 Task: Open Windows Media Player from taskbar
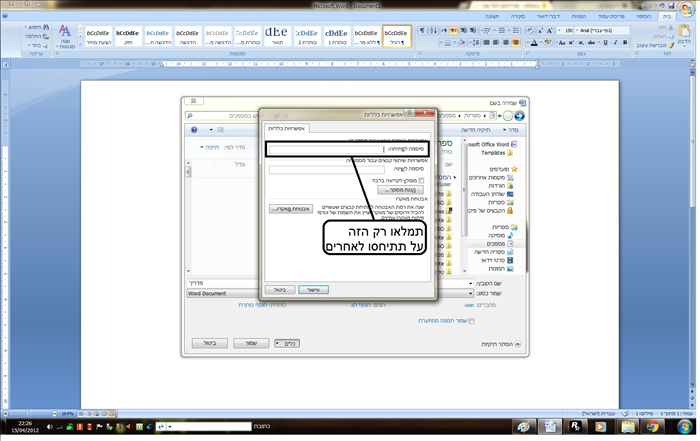click(601, 427)
